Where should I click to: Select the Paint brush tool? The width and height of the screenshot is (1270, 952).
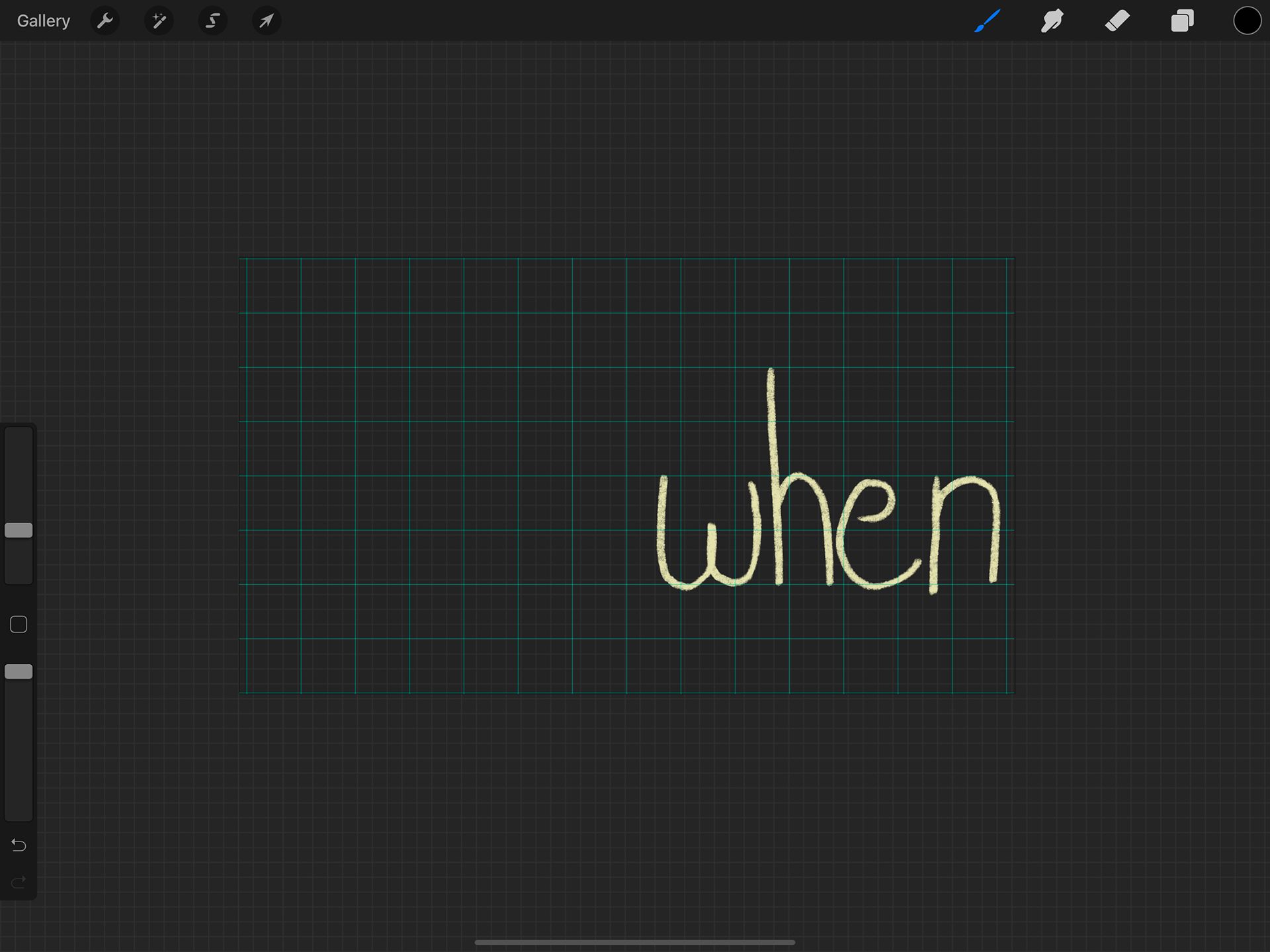987,21
